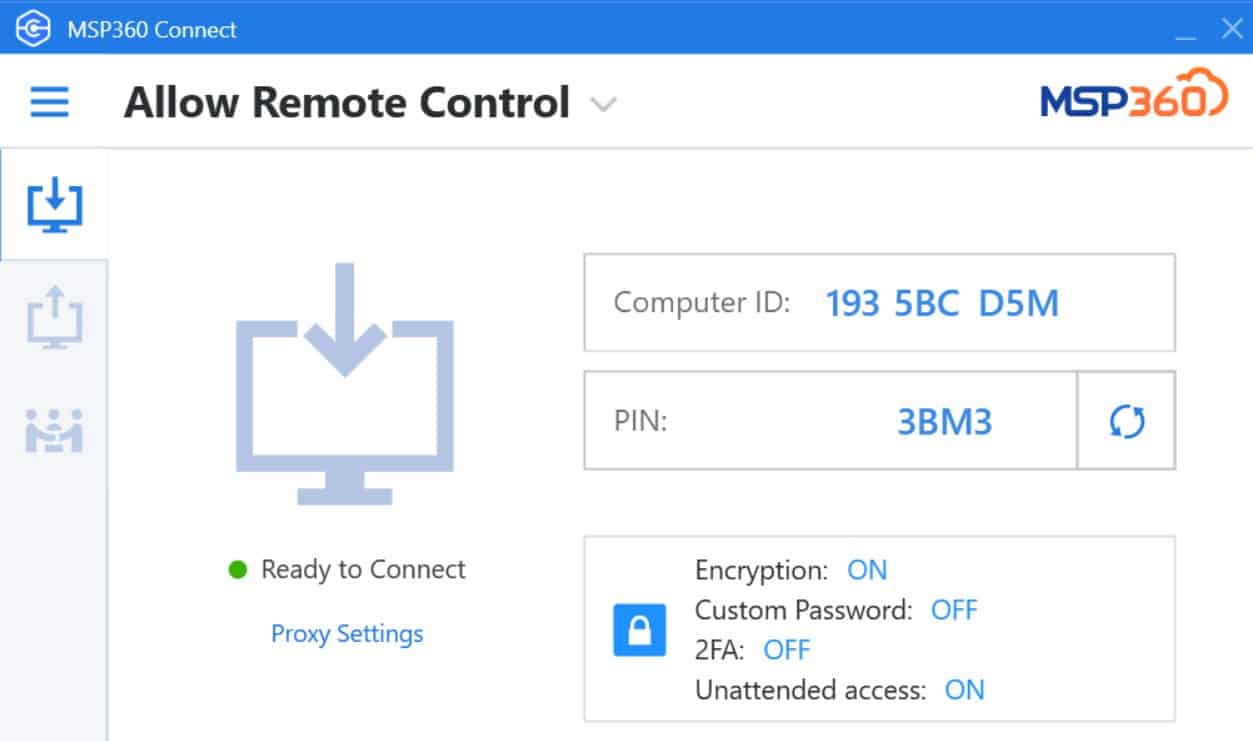Select the PIN field showing 3BM3
Screen dimensions: 1253x741
(944, 421)
